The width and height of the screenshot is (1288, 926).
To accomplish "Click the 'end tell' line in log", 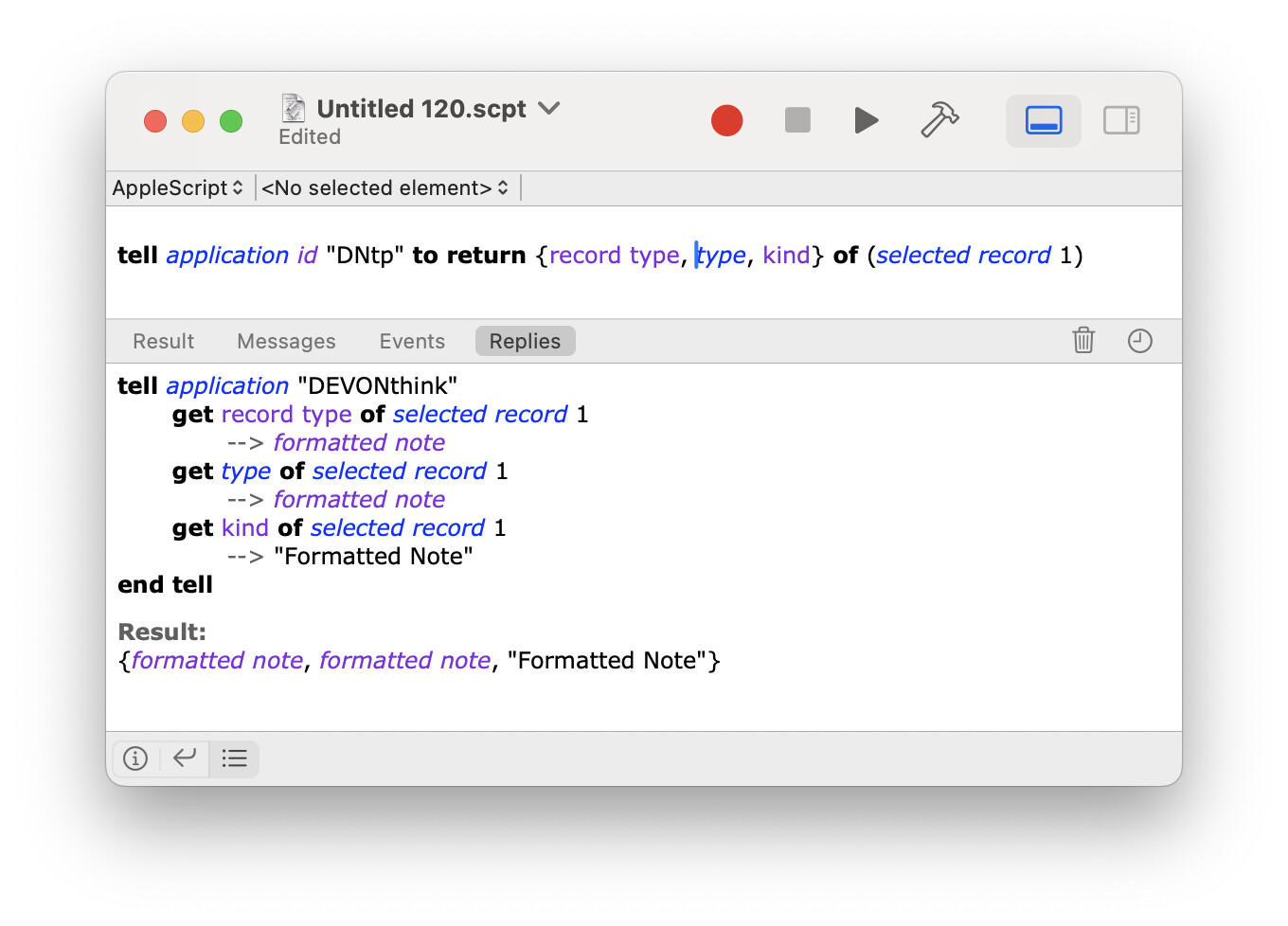I will coord(165,584).
